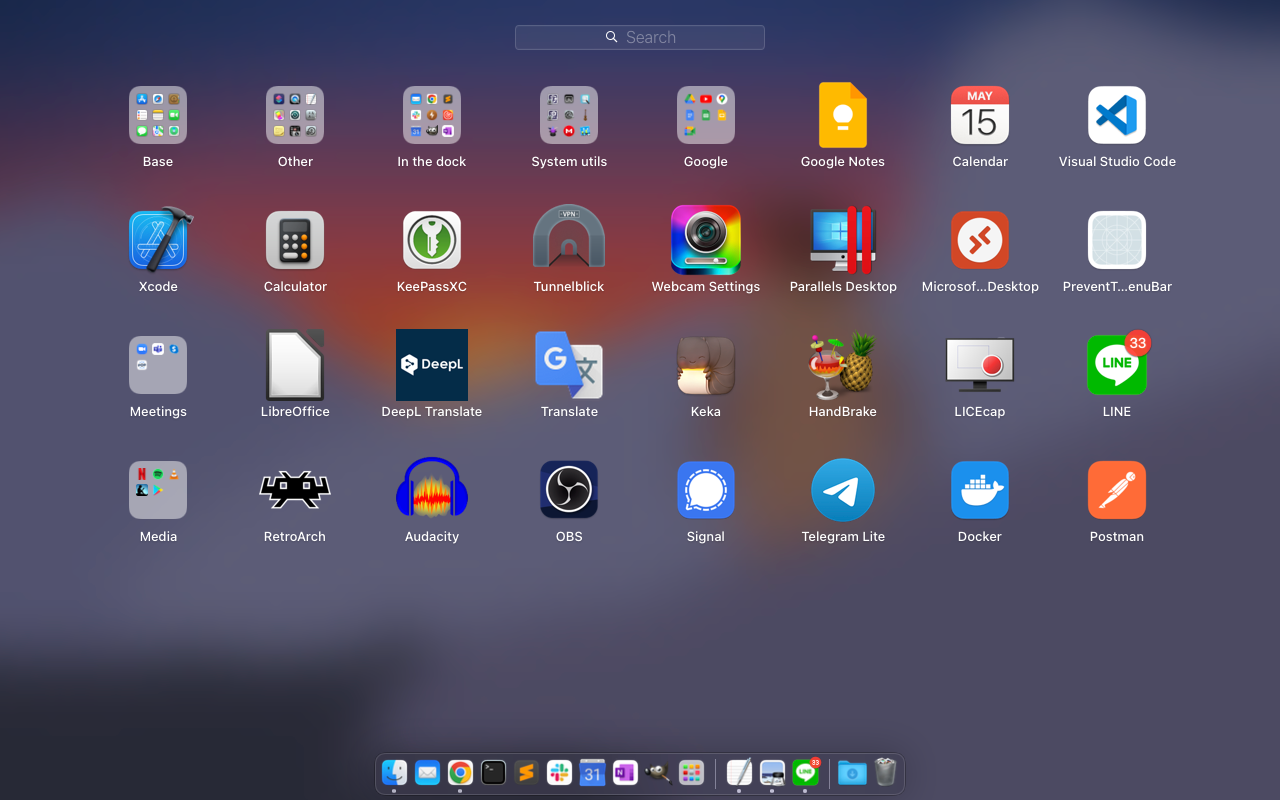This screenshot has width=1280, height=800.
Task: Launch HandBrake video transcoder
Action: pos(843,365)
